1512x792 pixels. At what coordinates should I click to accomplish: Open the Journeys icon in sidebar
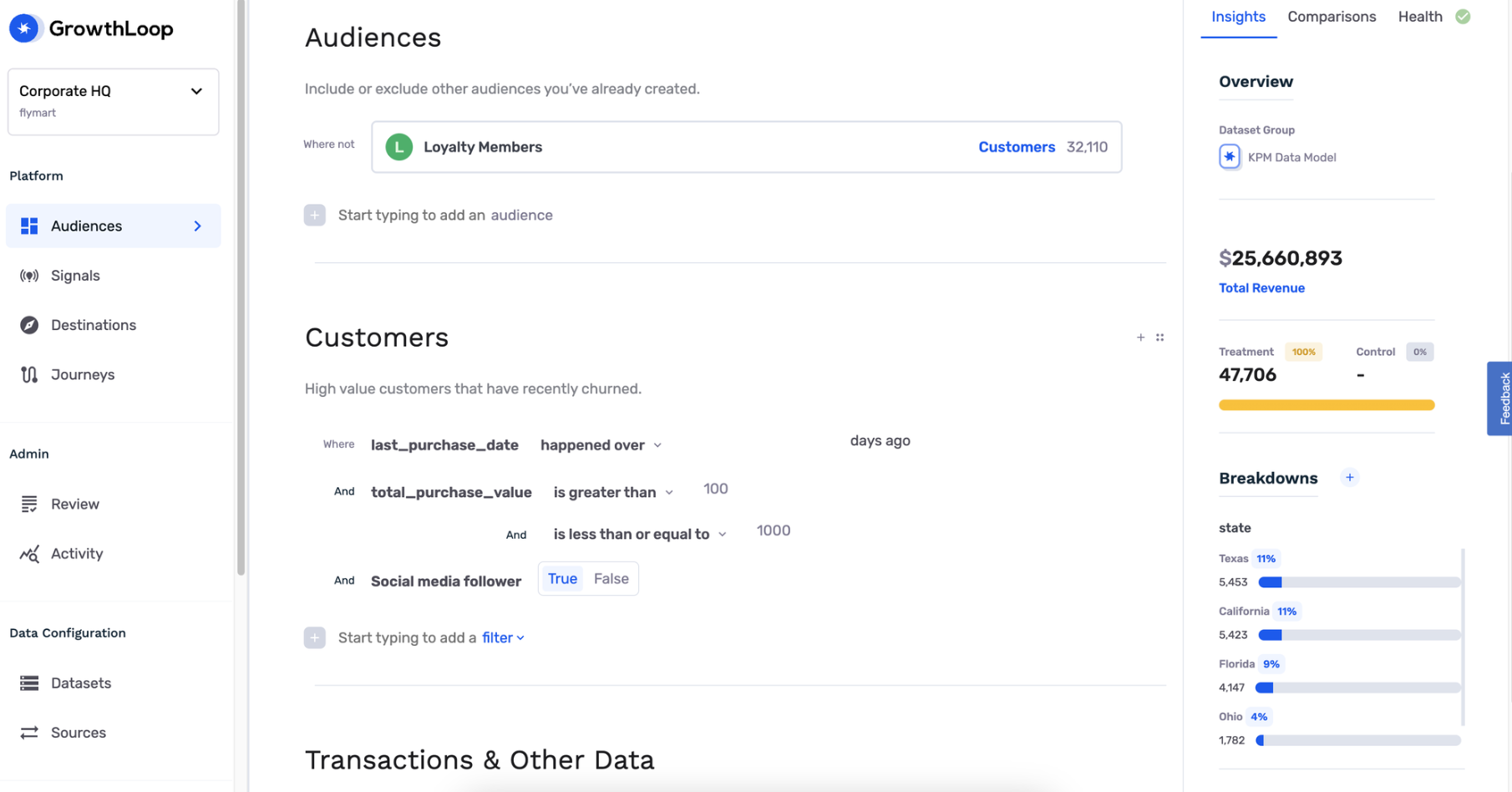(29, 375)
